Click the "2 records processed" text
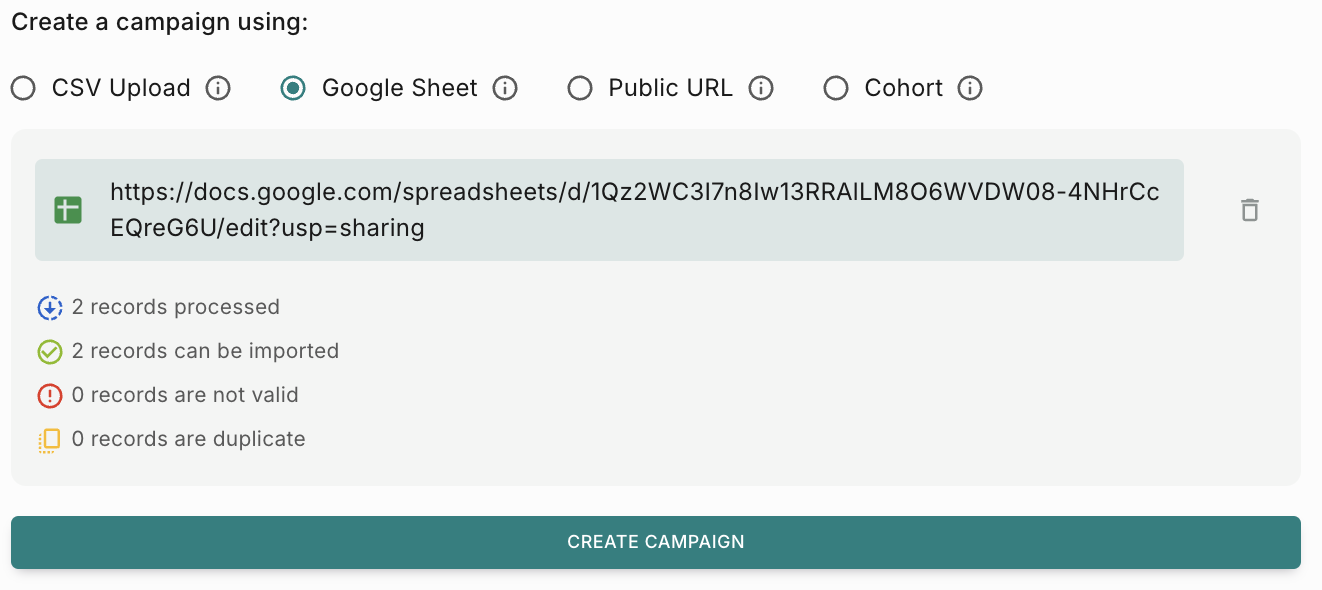This screenshot has width=1322, height=590. click(x=176, y=307)
